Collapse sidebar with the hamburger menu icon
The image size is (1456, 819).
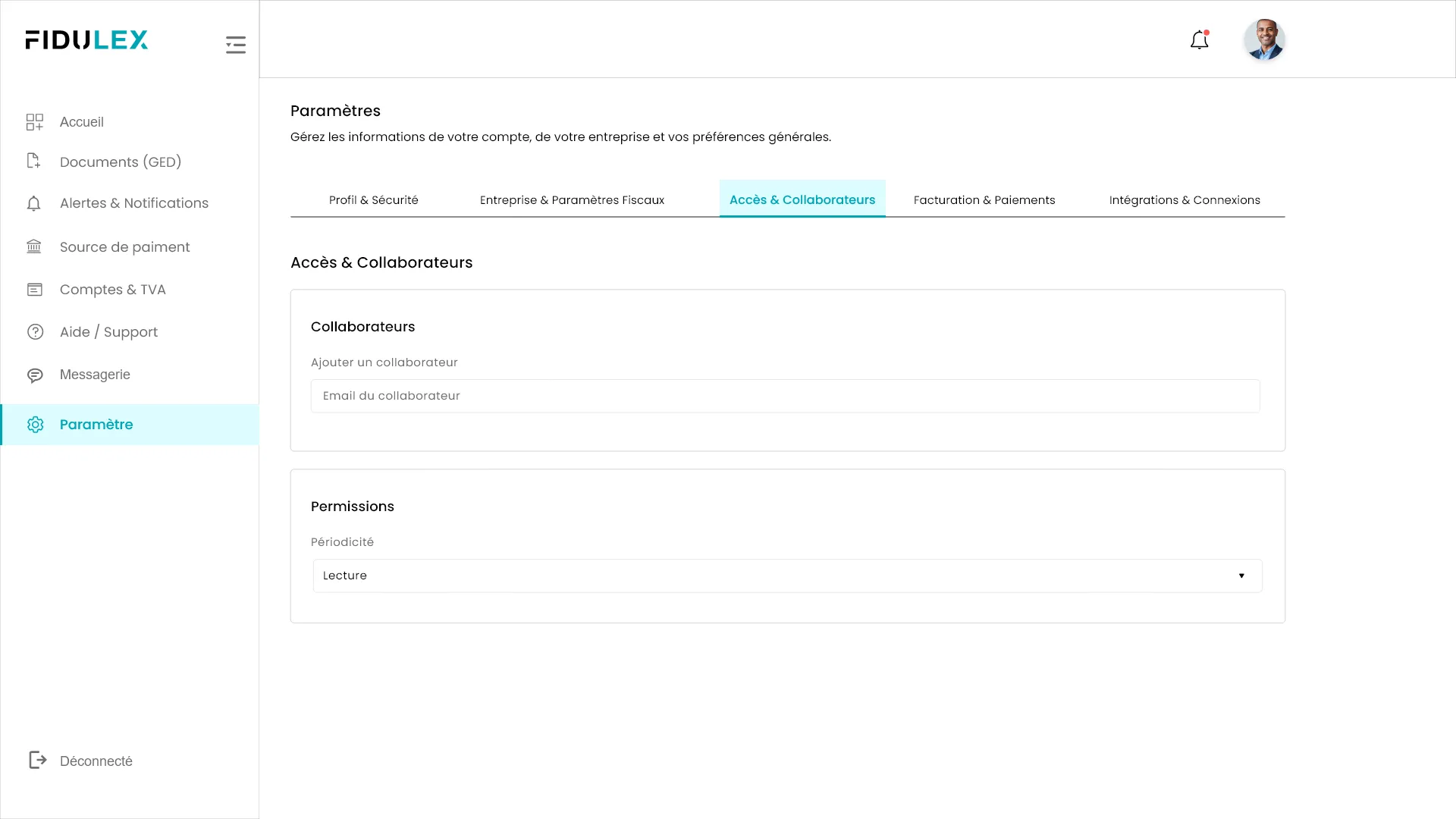(x=236, y=45)
